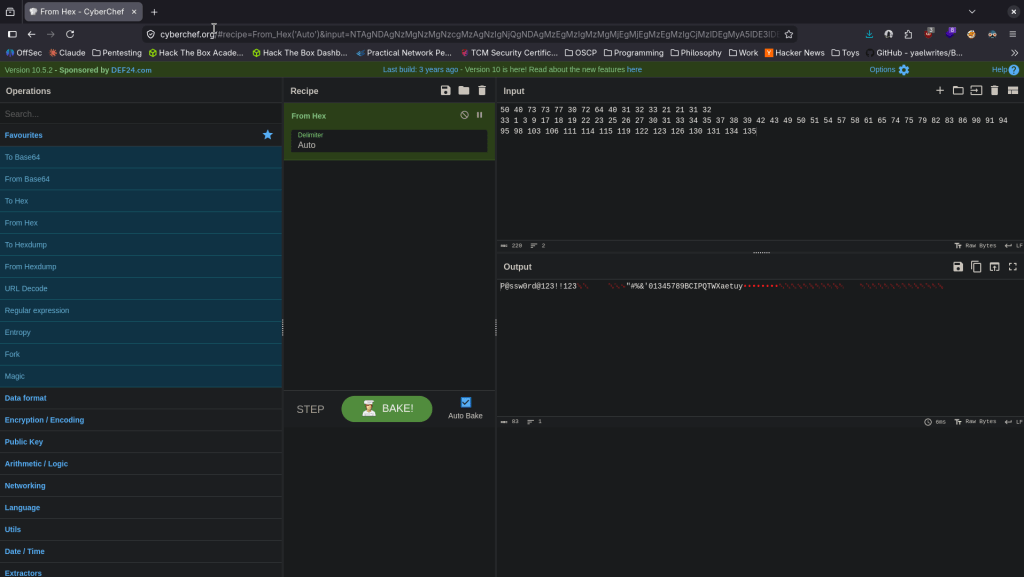
Task: Clear the recipe with the trash icon
Action: [482, 91]
